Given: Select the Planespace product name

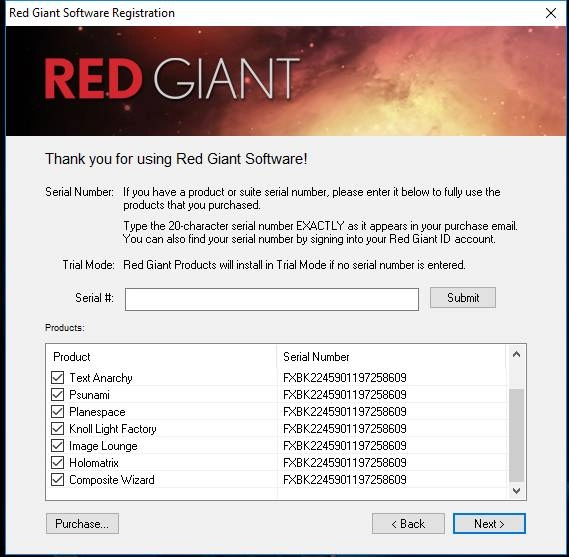Looking at the screenshot, I should [x=97, y=412].
